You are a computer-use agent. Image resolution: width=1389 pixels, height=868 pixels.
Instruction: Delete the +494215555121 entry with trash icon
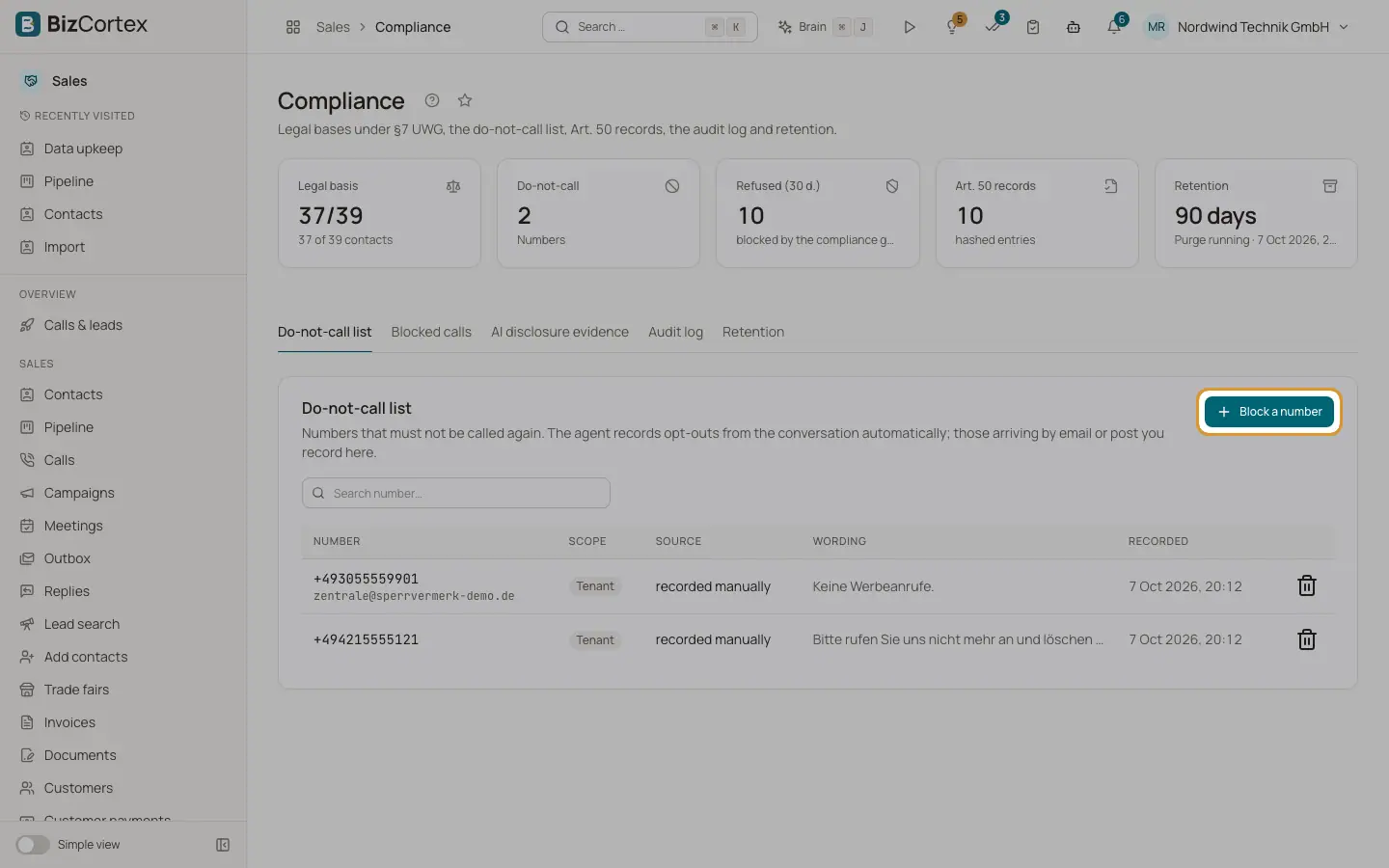point(1307,639)
